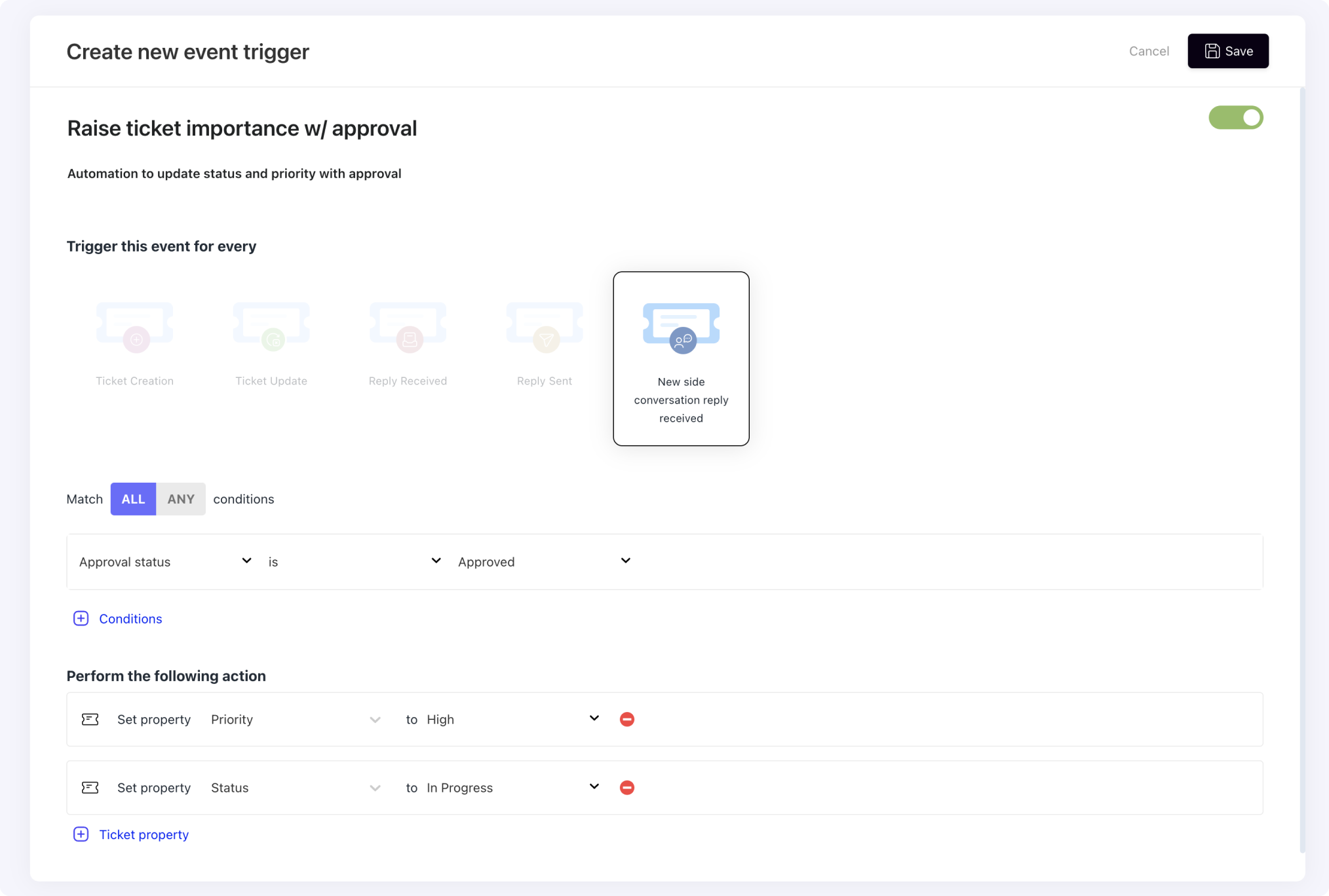Screen dimensions: 1329x896
Task: Click the automation title Raise ticket importance
Action: tap(241, 128)
